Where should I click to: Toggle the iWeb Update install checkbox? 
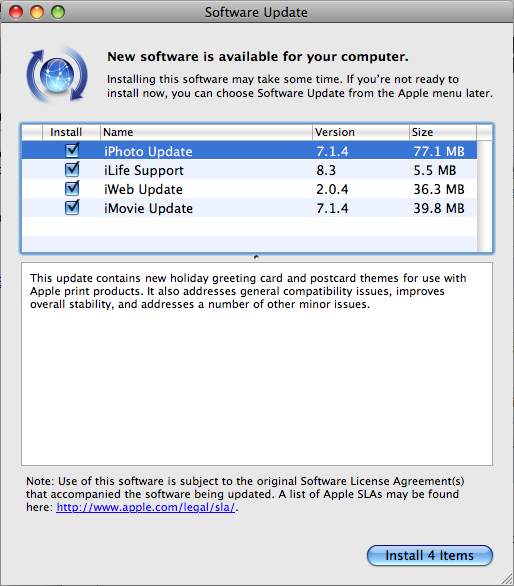[72, 189]
